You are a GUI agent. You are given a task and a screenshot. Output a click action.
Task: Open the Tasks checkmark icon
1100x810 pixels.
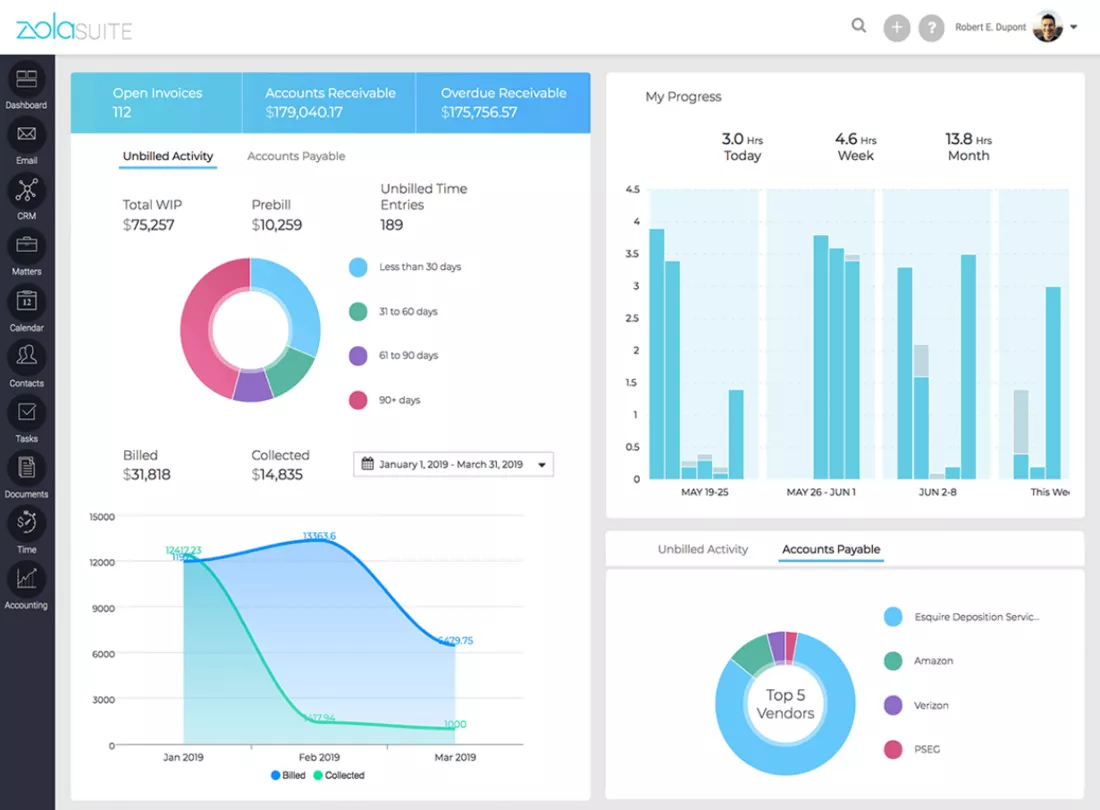(27, 412)
